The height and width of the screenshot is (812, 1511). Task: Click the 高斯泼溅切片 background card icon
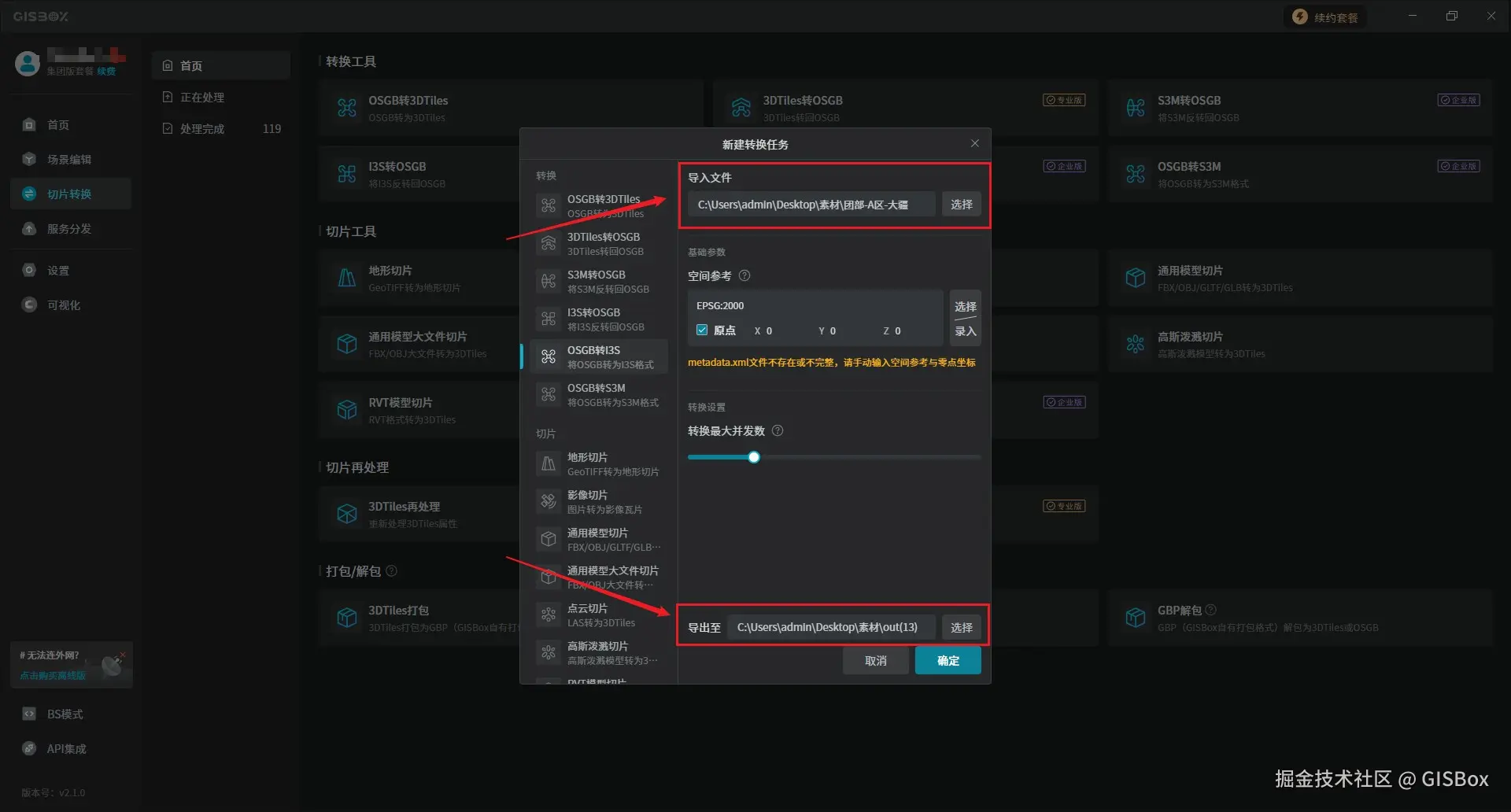click(x=1136, y=344)
